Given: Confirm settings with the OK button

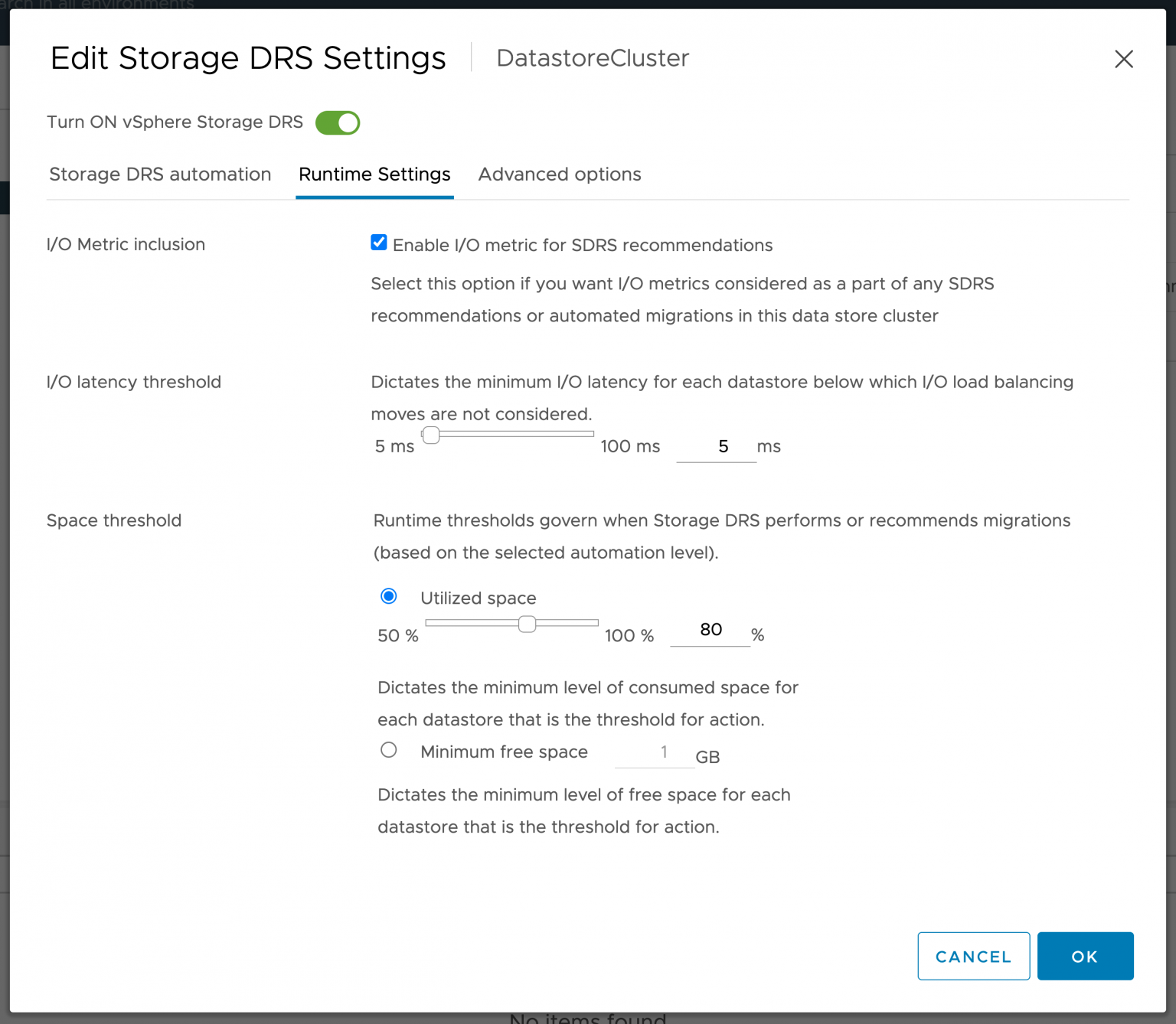Looking at the screenshot, I should [x=1085, y=956].
